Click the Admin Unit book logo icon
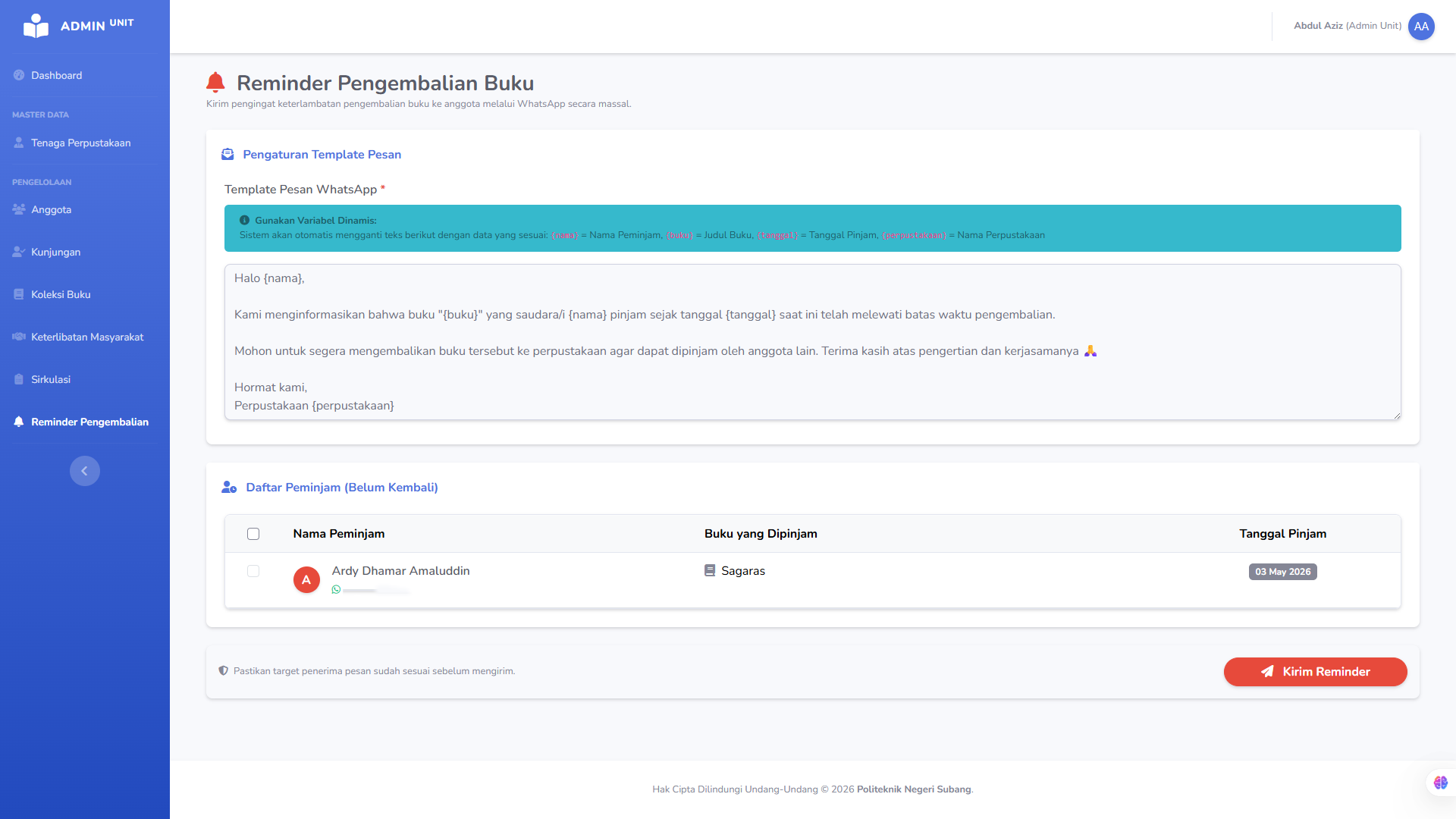Screen dimensions: 1456x819 pos(36,26)
